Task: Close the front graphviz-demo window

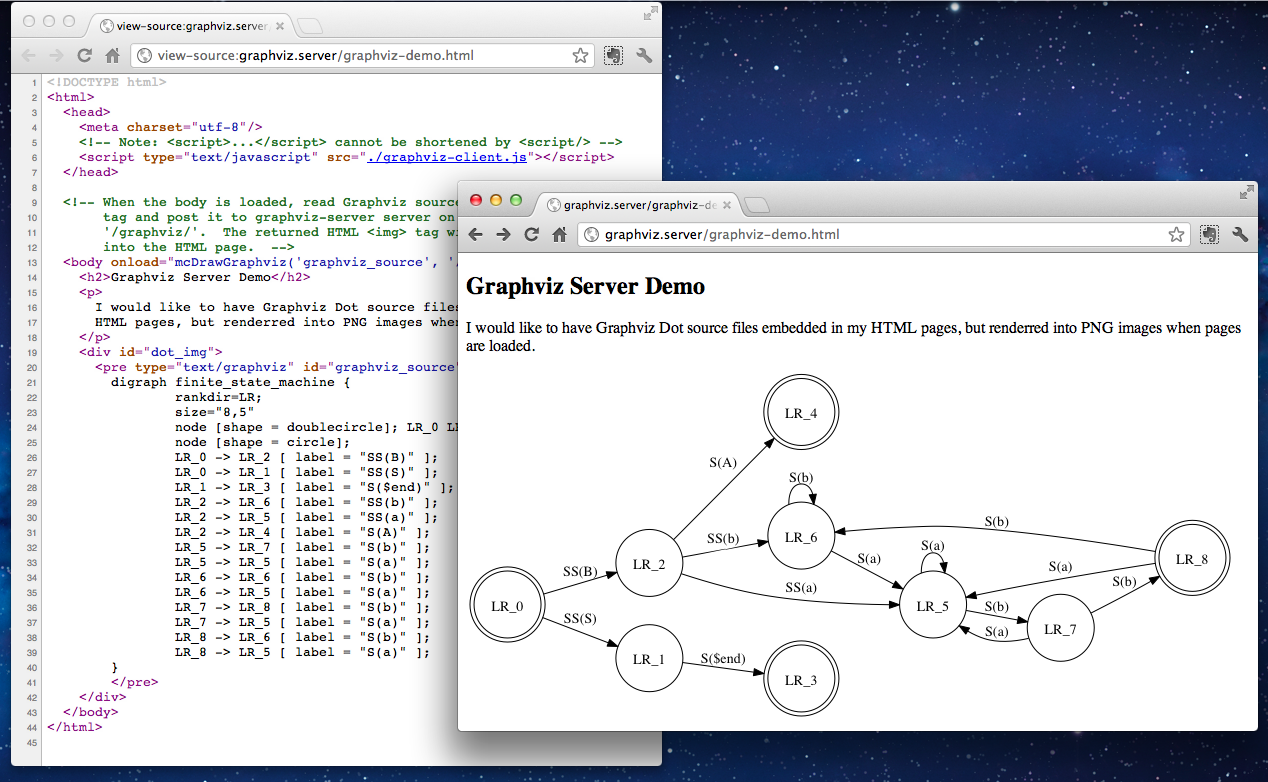Action: [x=476, y=200]
